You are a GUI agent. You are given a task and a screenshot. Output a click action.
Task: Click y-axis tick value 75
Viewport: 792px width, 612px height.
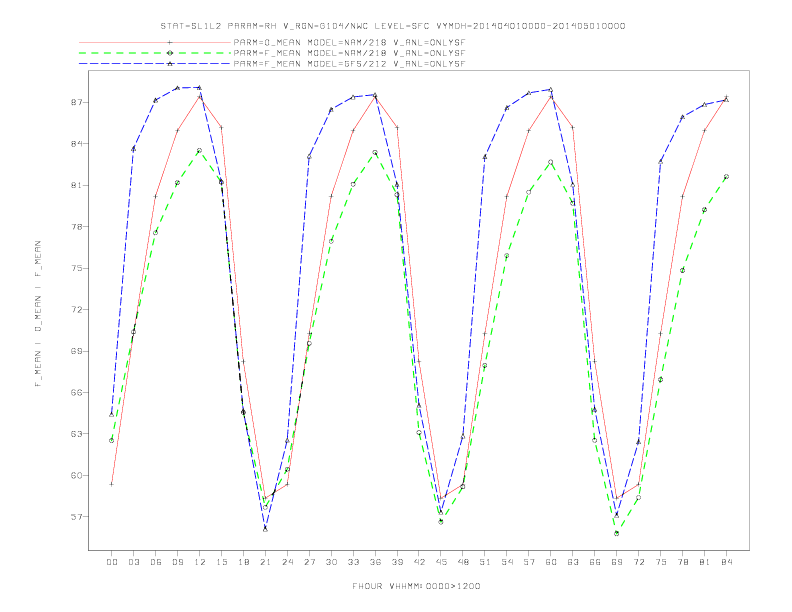point(76,268)
